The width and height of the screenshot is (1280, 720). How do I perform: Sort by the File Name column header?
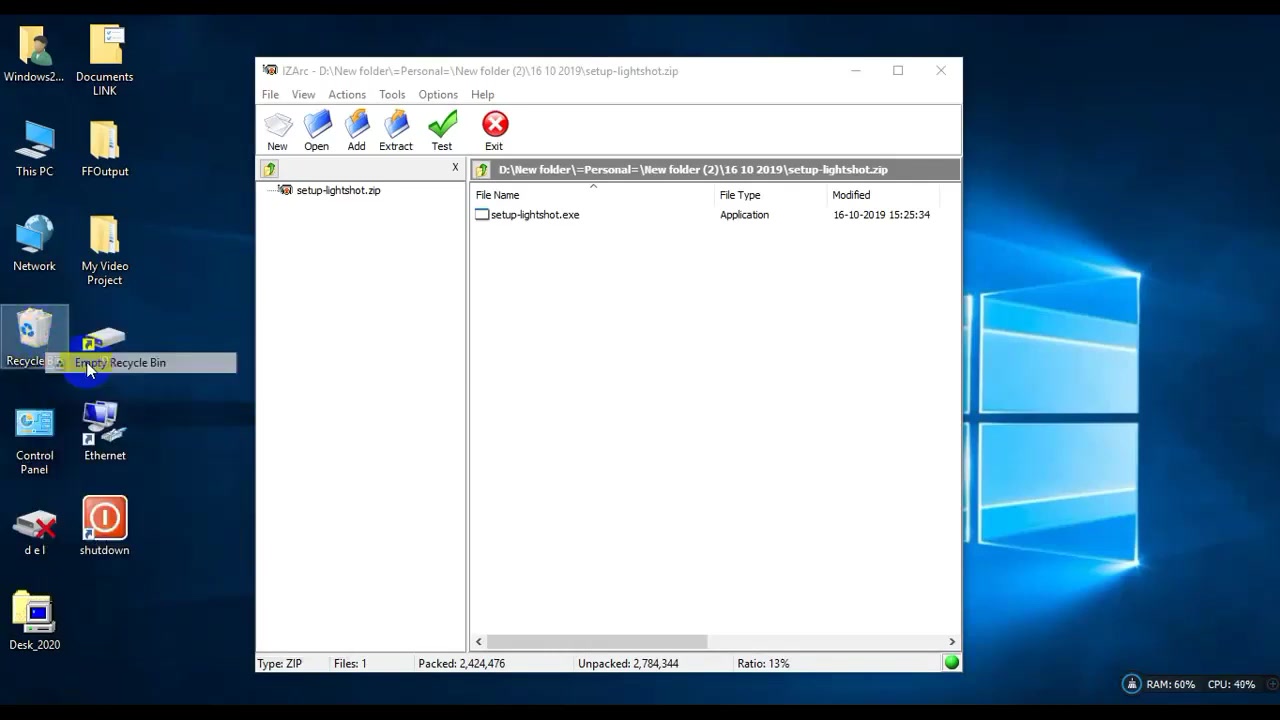[593, 195]
